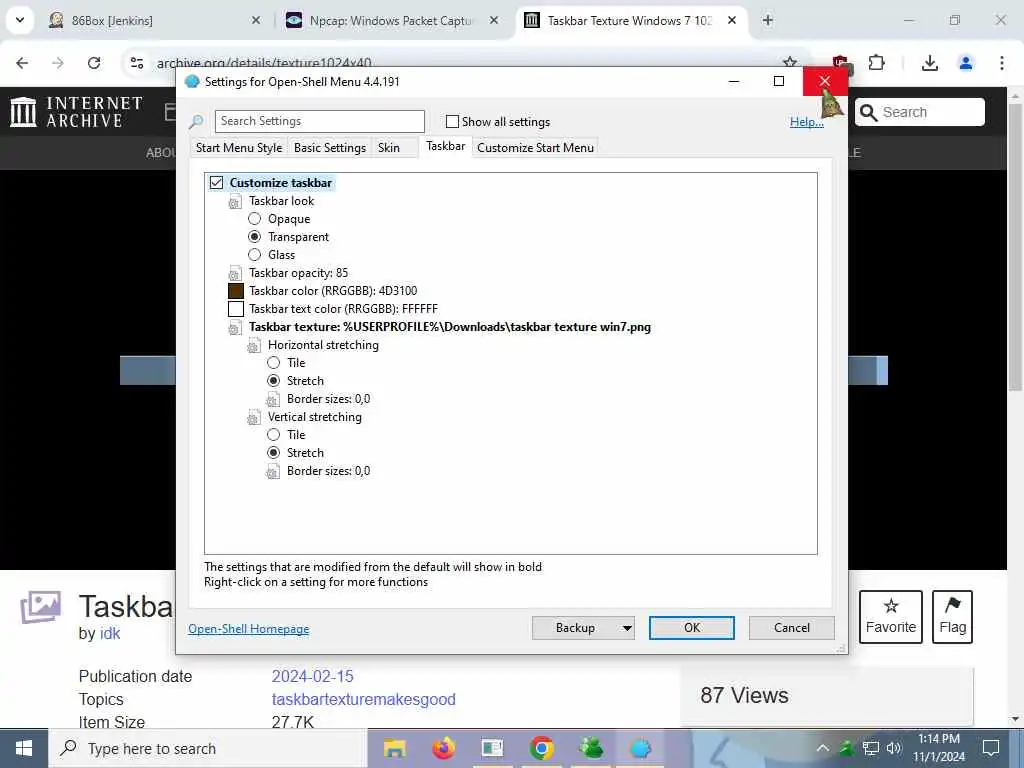This screenshot has width=1024, height=768.
Task: Open network status tray icon
Action: [x=871, y=748]
